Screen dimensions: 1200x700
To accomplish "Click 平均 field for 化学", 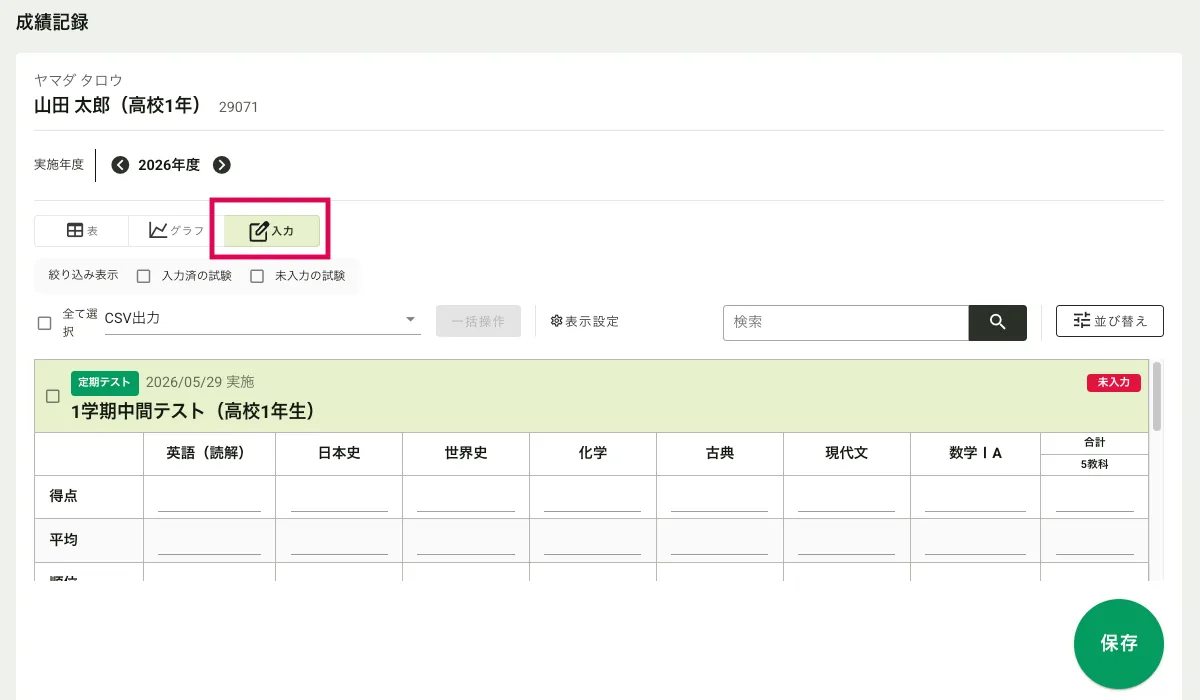I will point(592,540).
